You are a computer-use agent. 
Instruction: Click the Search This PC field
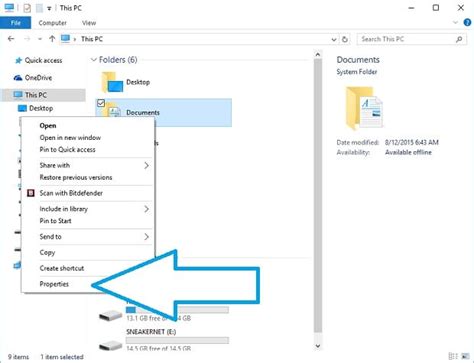(412, 39)
